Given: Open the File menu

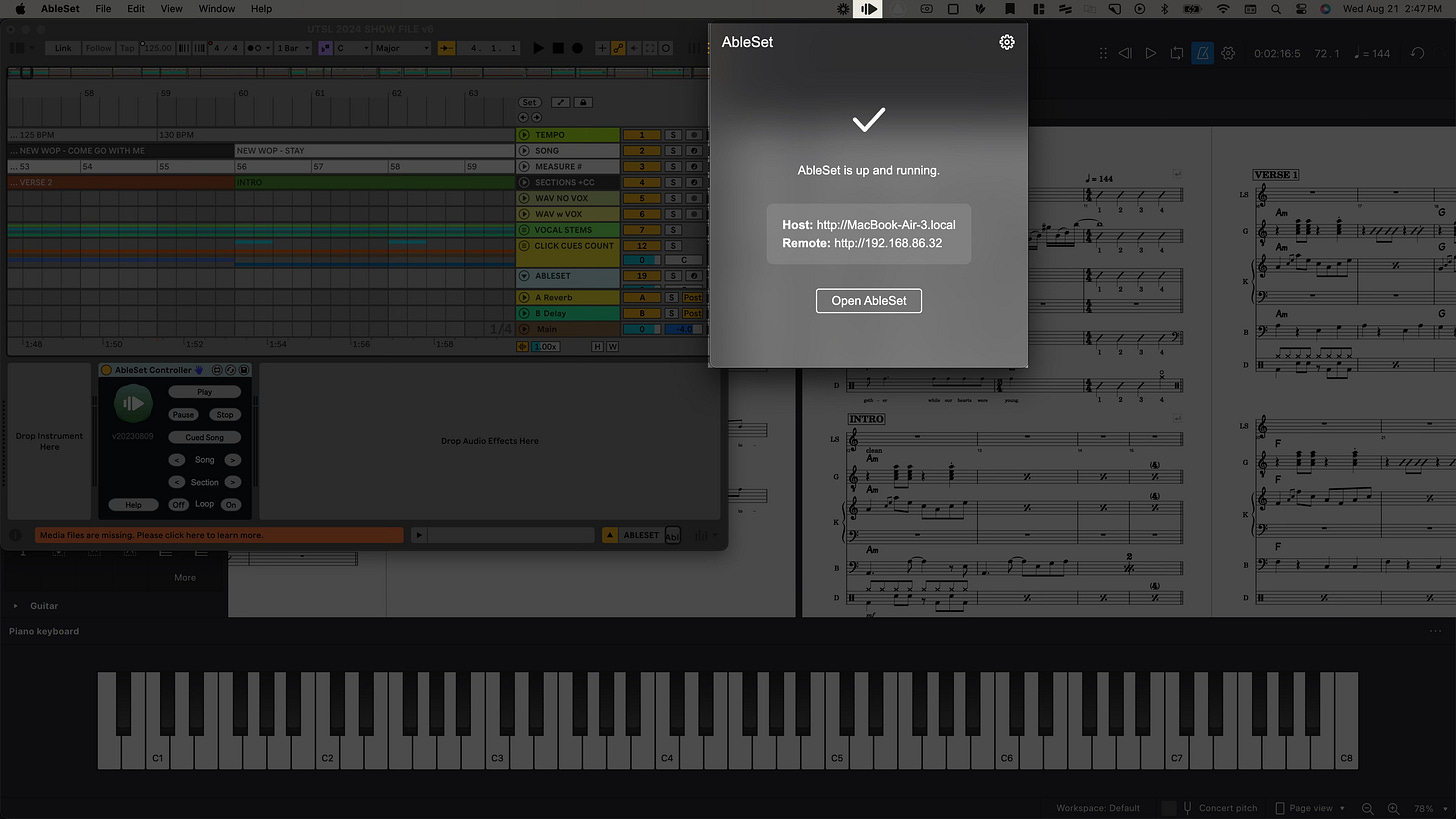Looking at the screenshot, I should pos(103,9).
